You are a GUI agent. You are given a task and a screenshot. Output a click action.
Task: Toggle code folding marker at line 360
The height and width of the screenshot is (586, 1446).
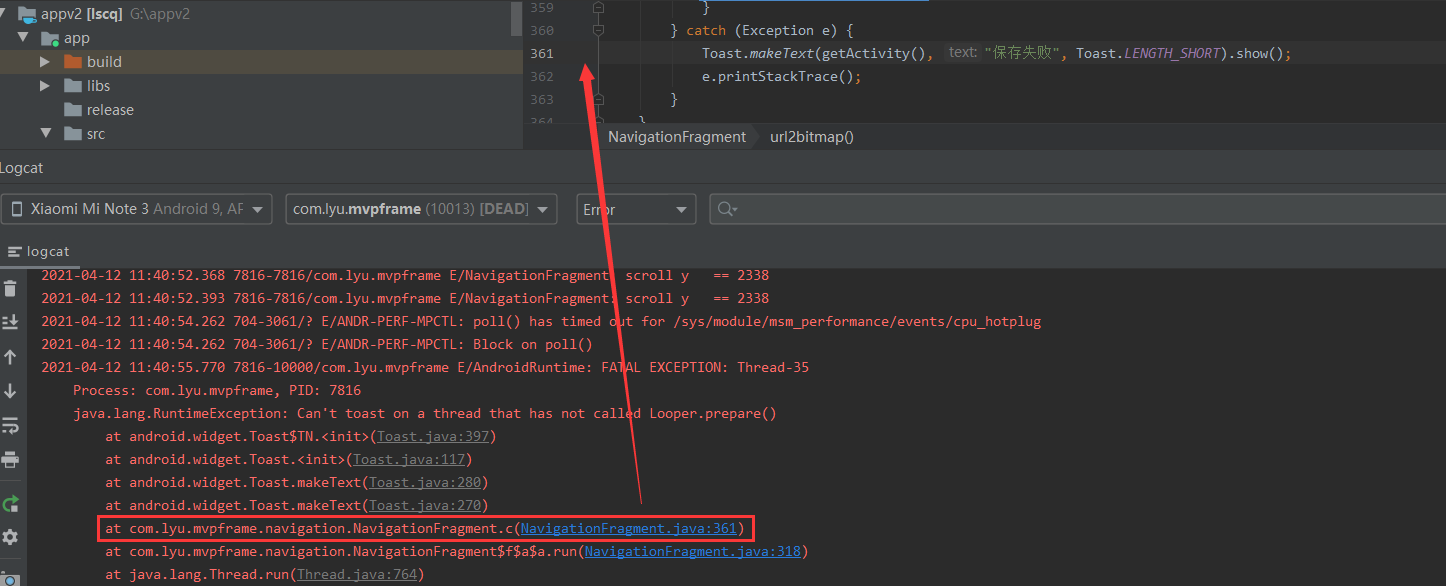click(x=598, y=31)
